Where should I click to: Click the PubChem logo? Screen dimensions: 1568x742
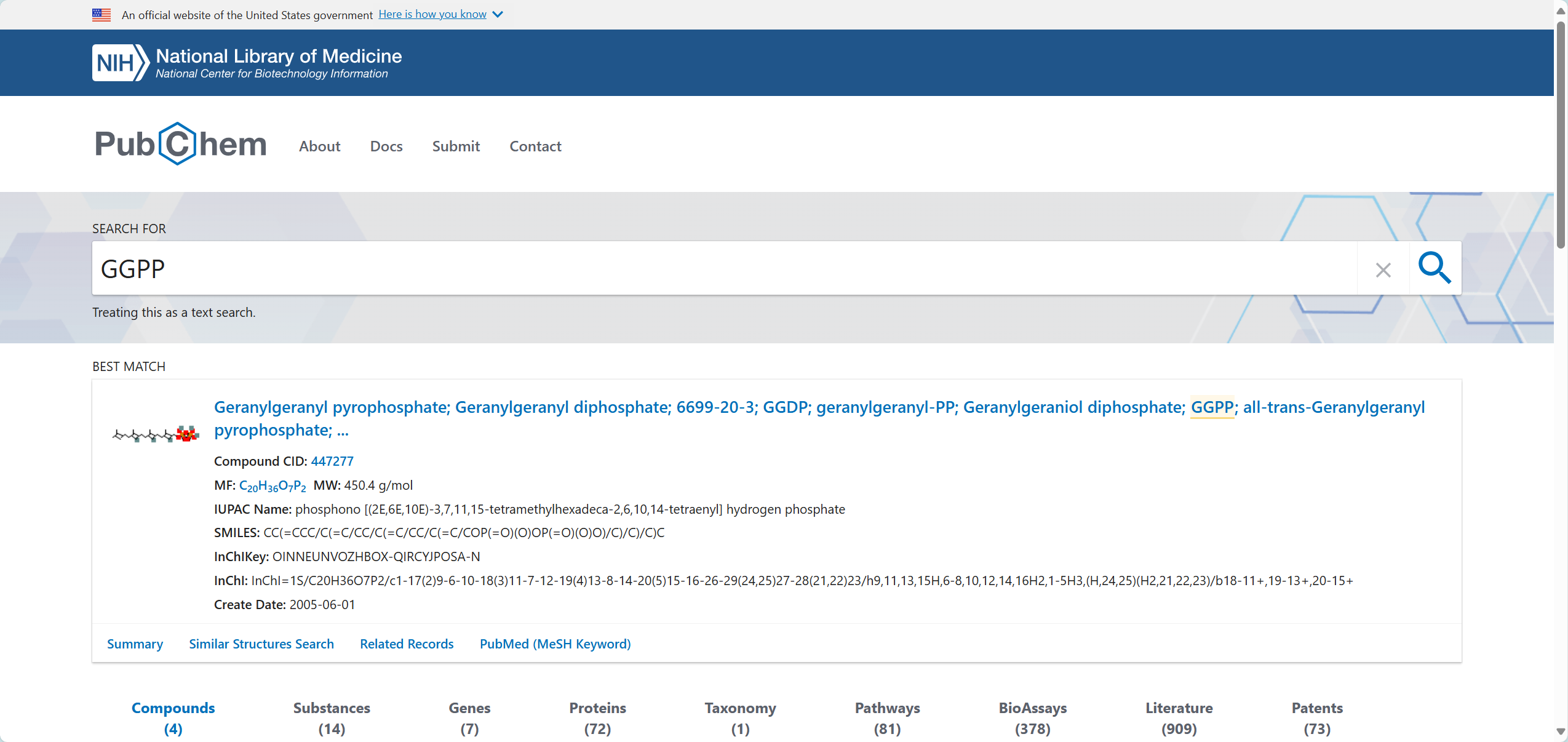pyautogui.click(x=180, y=144)
